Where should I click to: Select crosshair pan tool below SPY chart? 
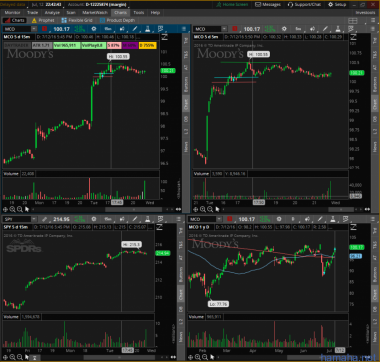[5, 357]
